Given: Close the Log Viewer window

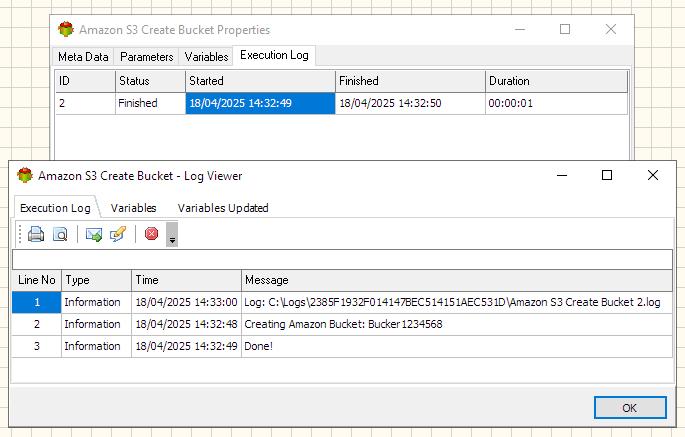Looking at the screenshot, I should click(653, 175).
